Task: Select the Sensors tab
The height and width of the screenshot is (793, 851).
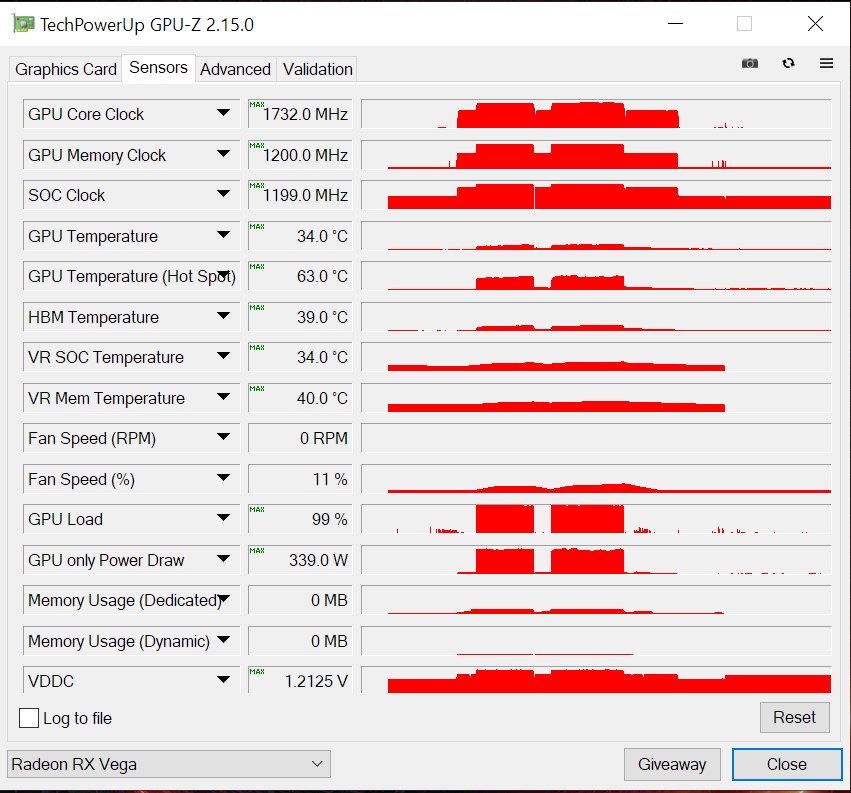Action: pyautogui.click(x=158, y=68)
